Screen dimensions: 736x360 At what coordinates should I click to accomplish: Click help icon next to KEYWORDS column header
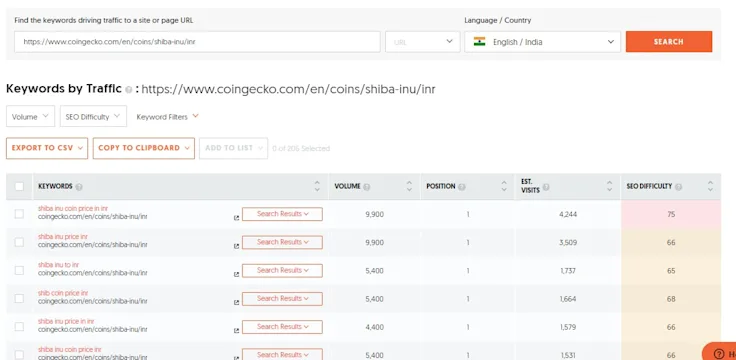click(x=79, y=187)
